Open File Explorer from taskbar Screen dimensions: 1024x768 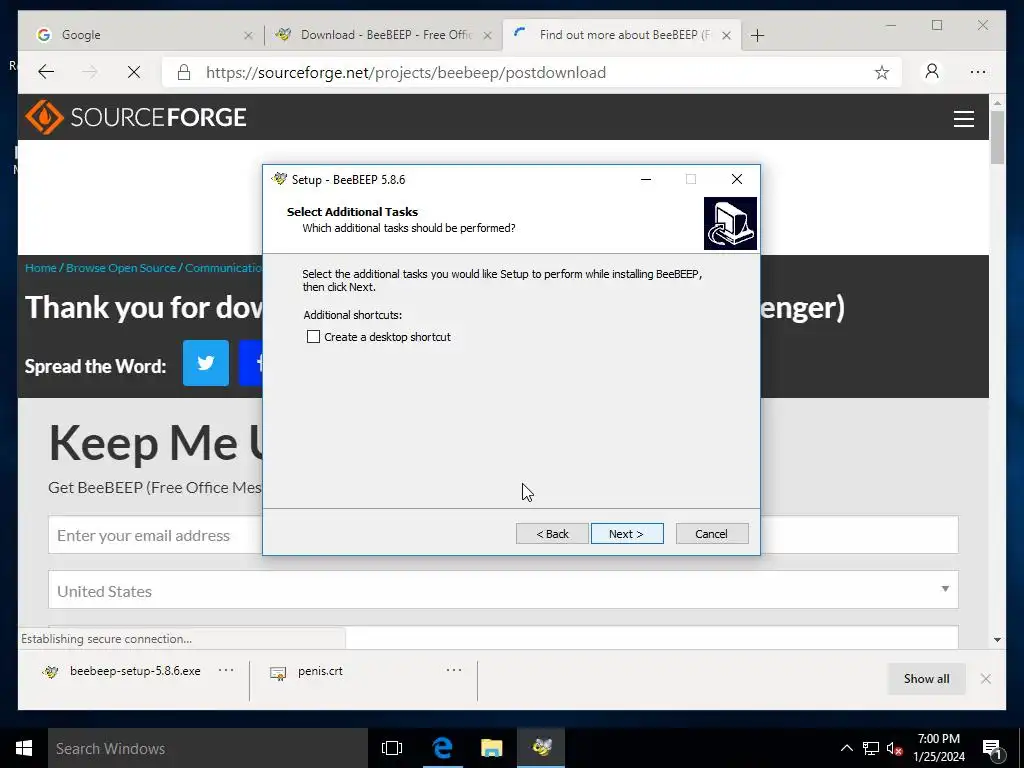[x=492, y=748]
